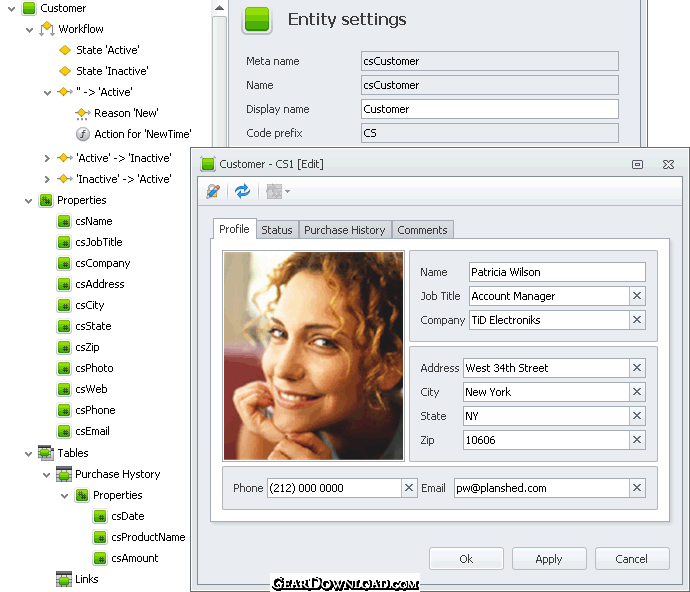Image resolution: width=690 pixels, height=592 pixels.
Task: Select the csDate property
Action: [x=128, y=516]
